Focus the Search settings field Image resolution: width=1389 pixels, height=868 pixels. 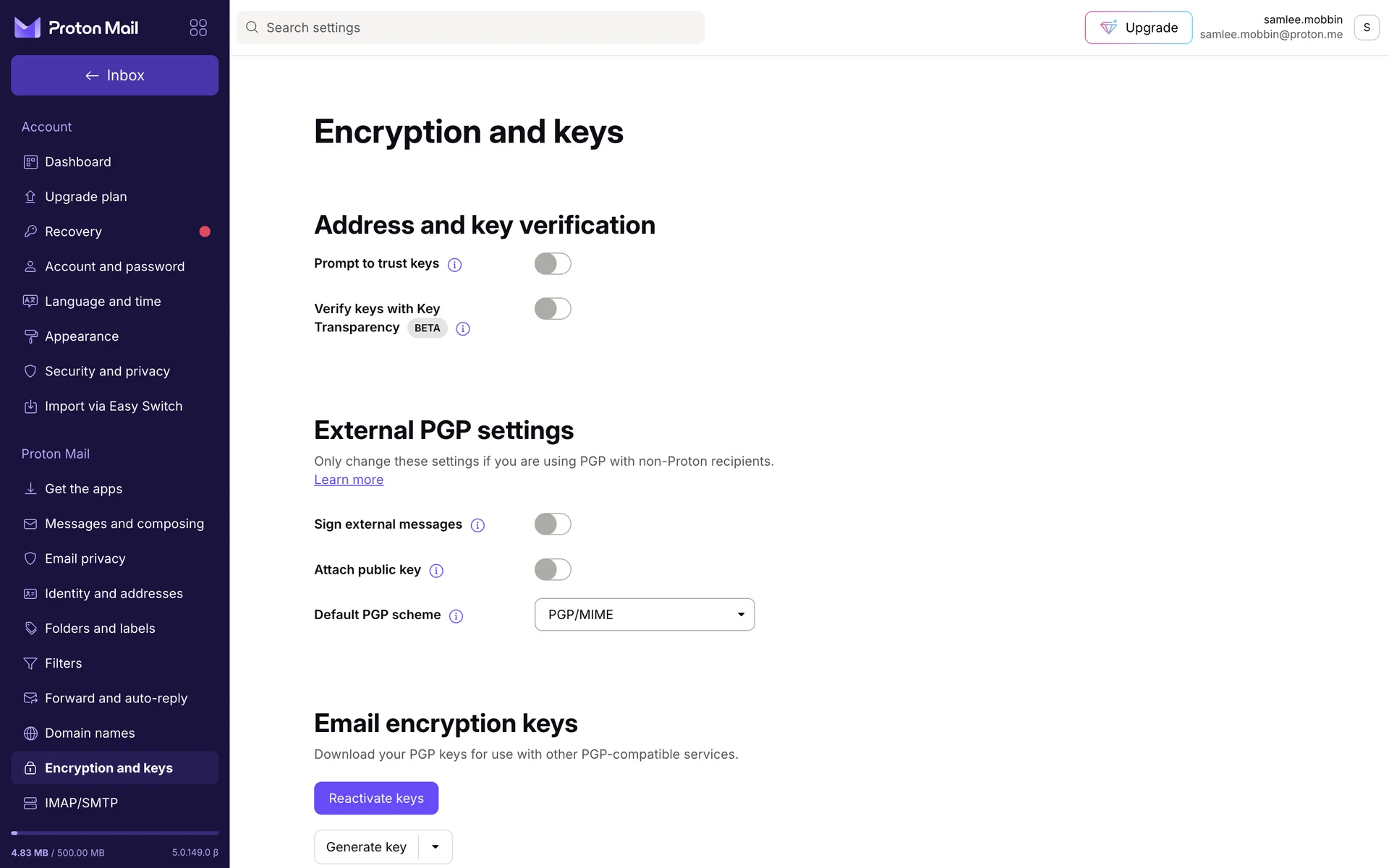(477, 27)
